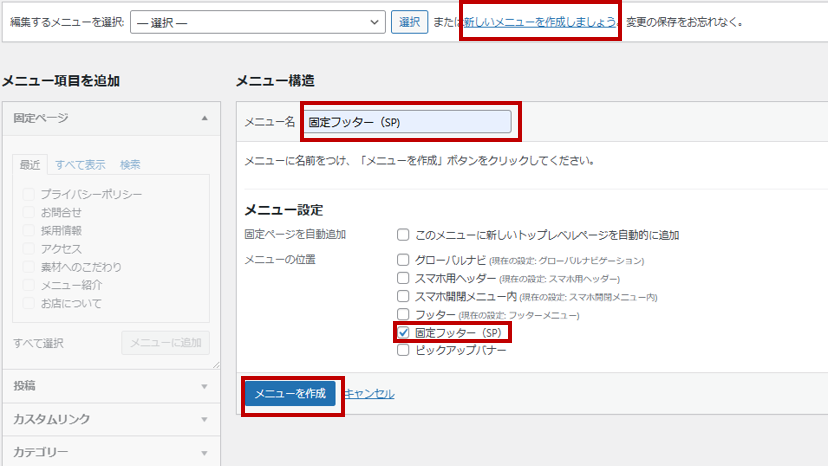Focus the メニュー名 input field
The image size is (829, 466).
pyautogui.click(x=408, y=122)
